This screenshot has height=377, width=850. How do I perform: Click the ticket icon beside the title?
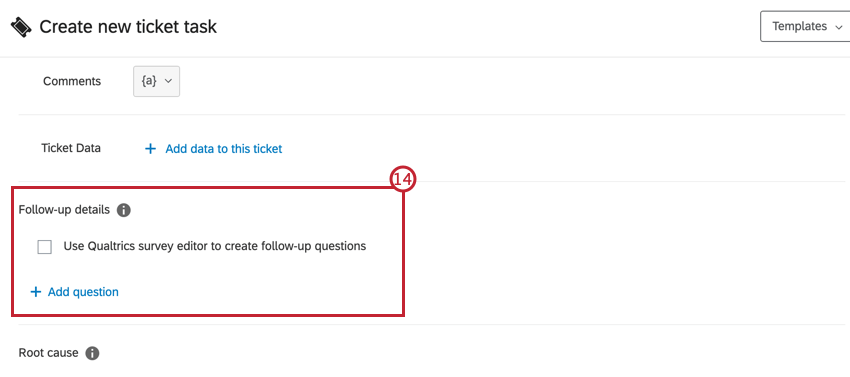coord(21,27)
